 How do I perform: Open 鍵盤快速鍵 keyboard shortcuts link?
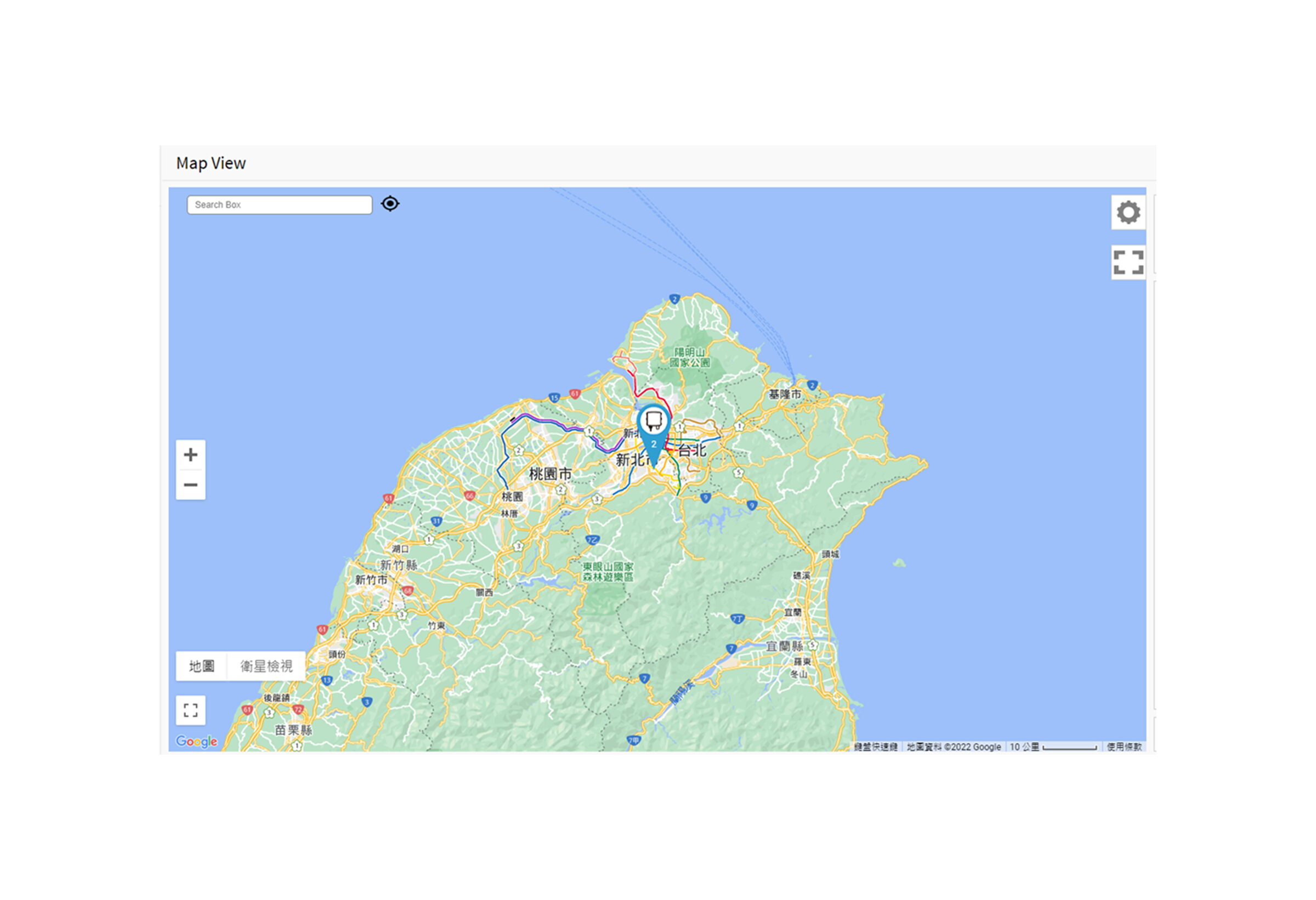point(876,747)
